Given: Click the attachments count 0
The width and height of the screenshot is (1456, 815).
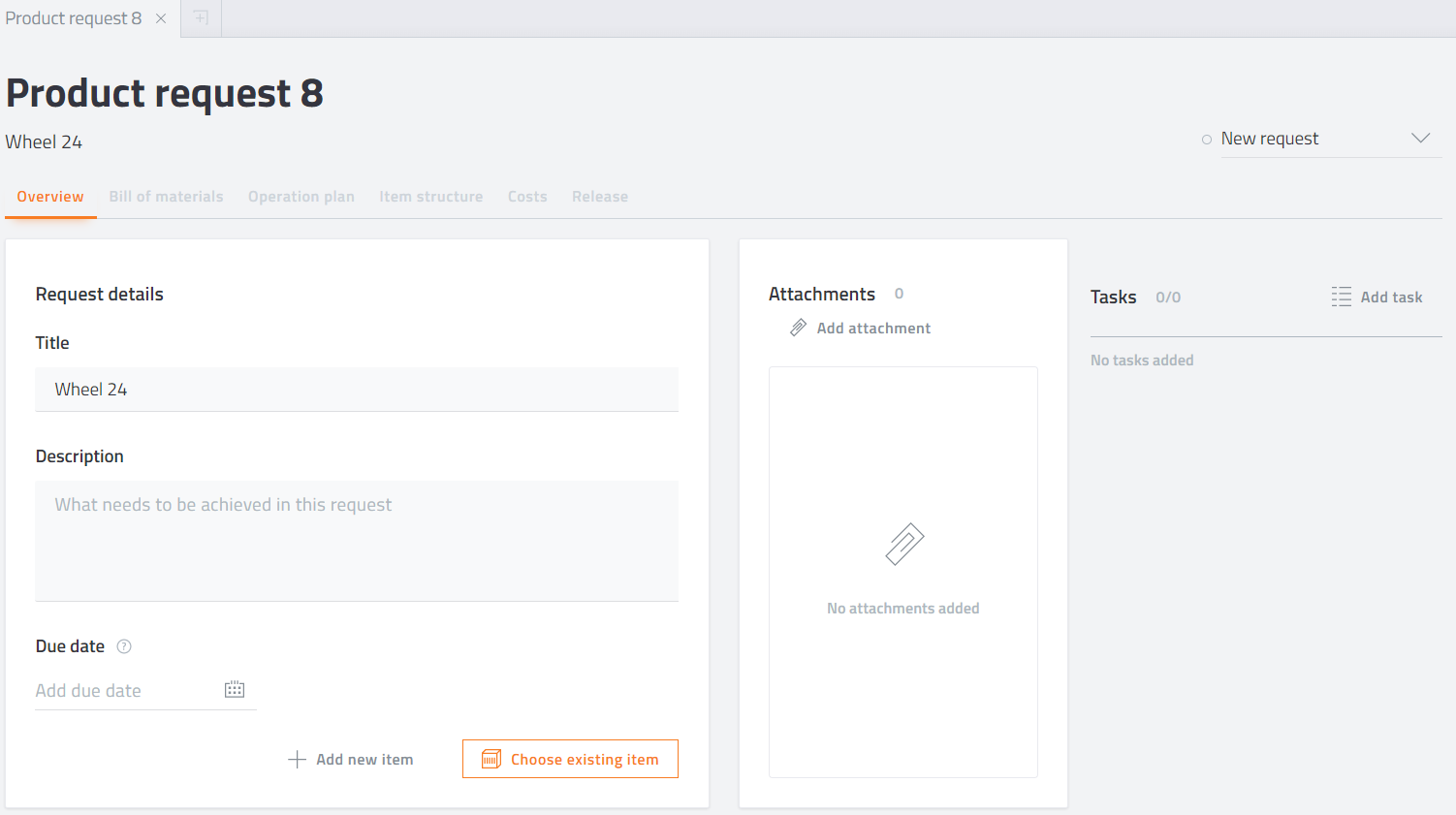Looking at the screenshot, I should pyautogui.click(x=899, y=294).
